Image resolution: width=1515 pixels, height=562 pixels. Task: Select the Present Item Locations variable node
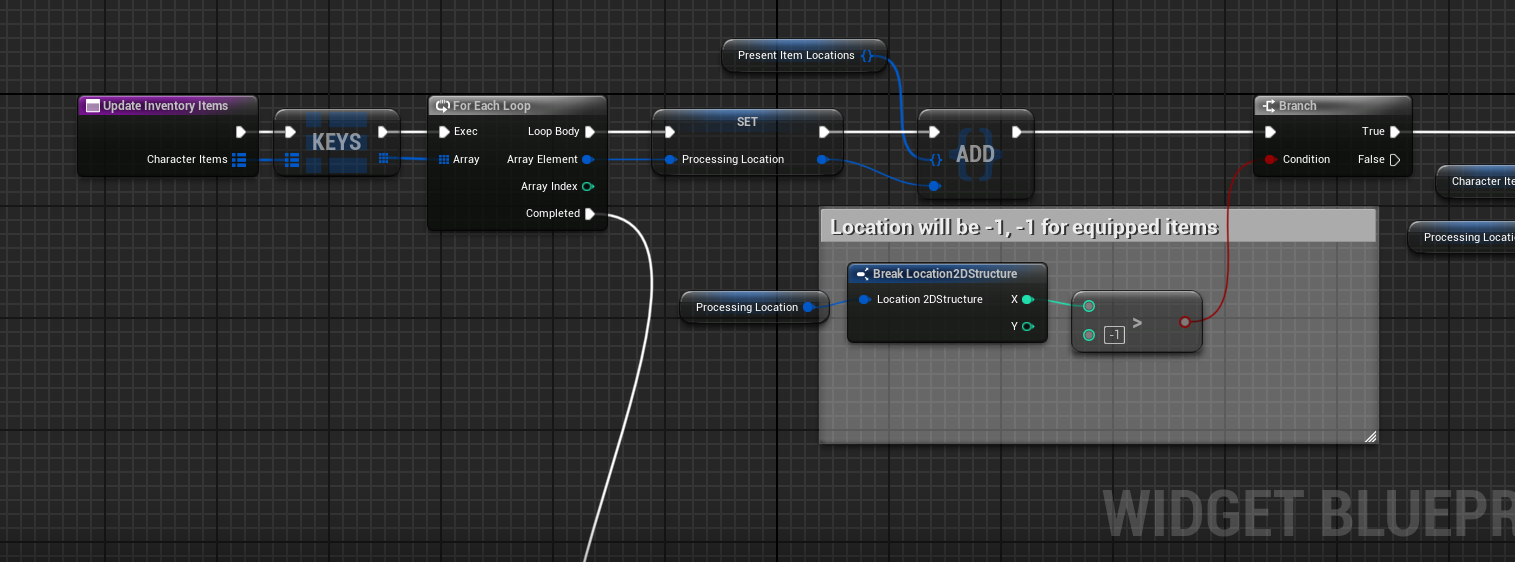click(x=805, y=55)
